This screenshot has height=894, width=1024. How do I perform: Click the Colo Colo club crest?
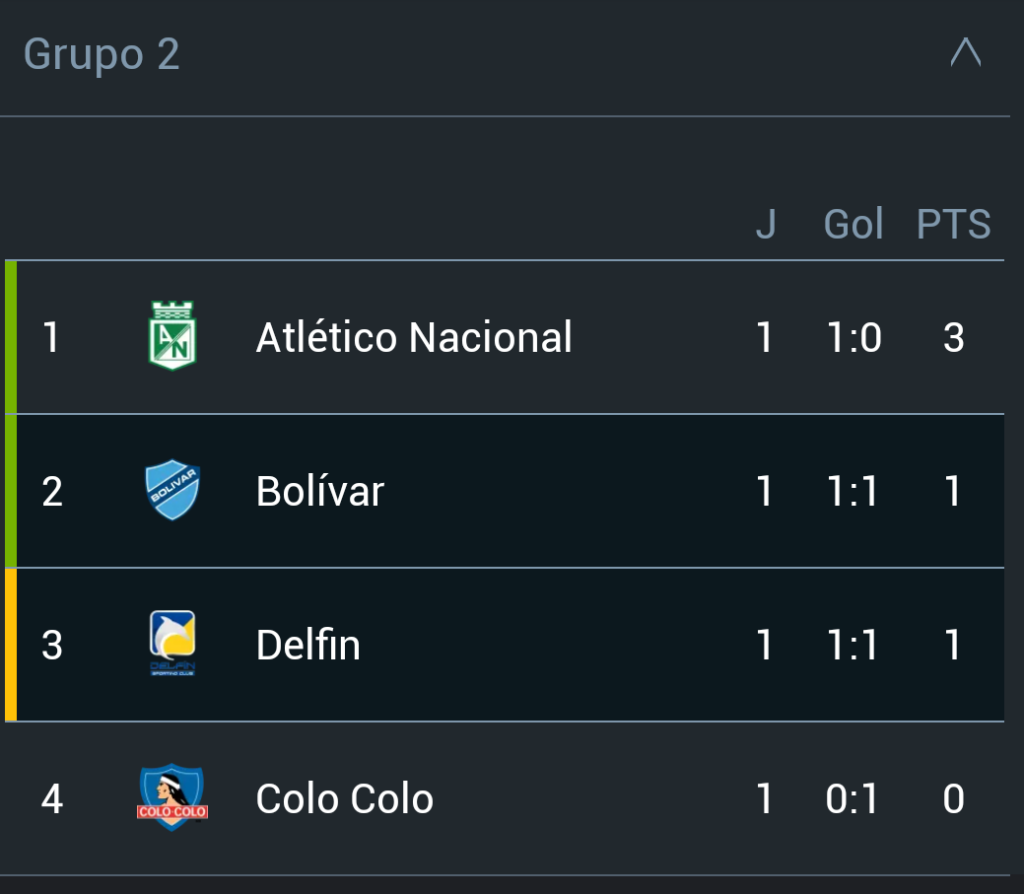pos(172,797)
